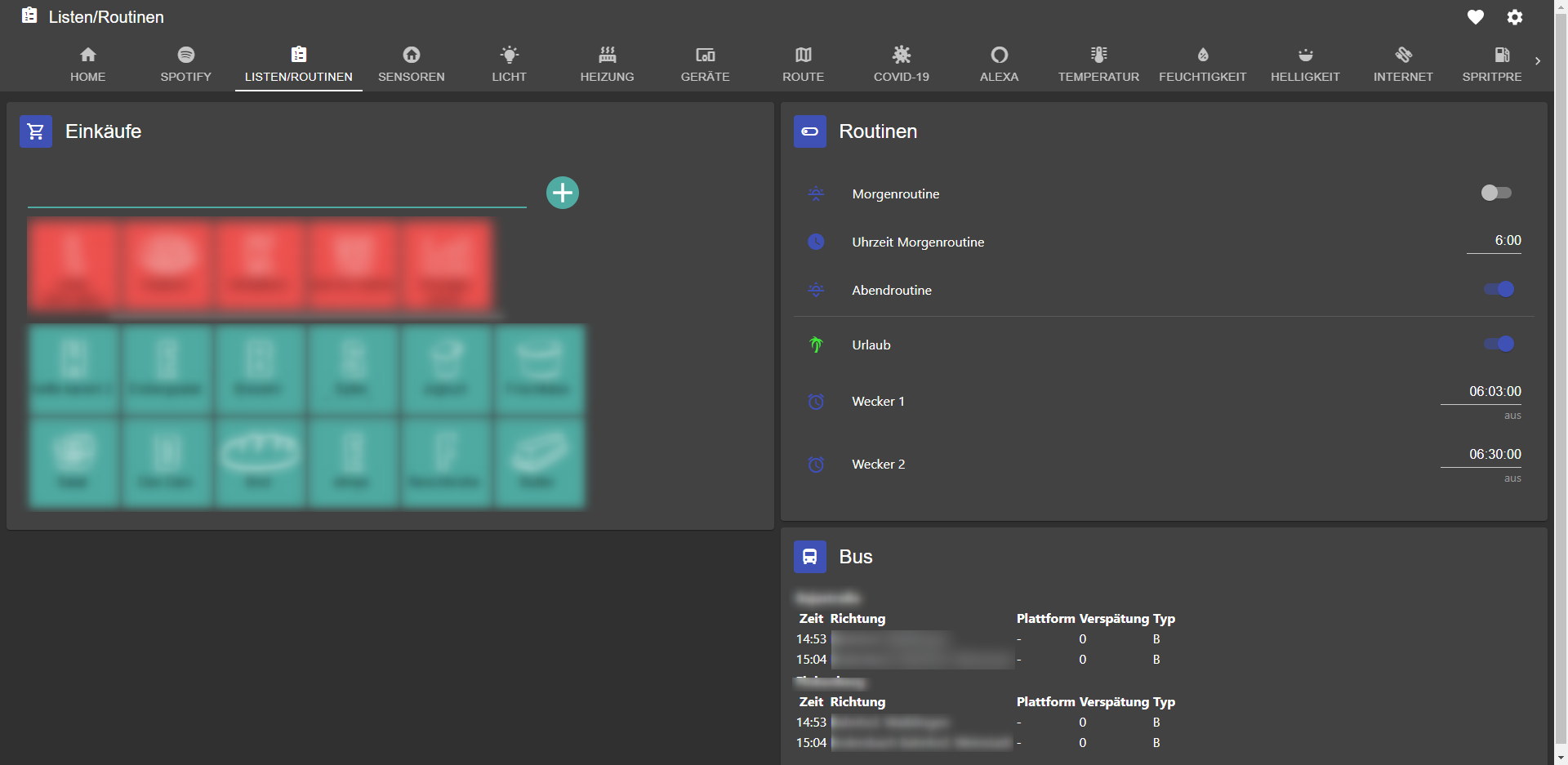Image resolution: width=1568 pixels, height=765 pixels.
Task: Open the INTERNET tab
Action: coord(1403,64)
